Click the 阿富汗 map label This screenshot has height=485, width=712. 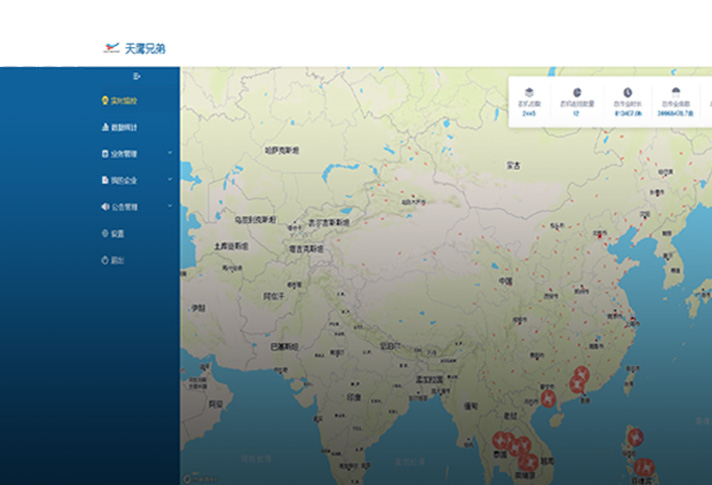click(x=274, y=297)
